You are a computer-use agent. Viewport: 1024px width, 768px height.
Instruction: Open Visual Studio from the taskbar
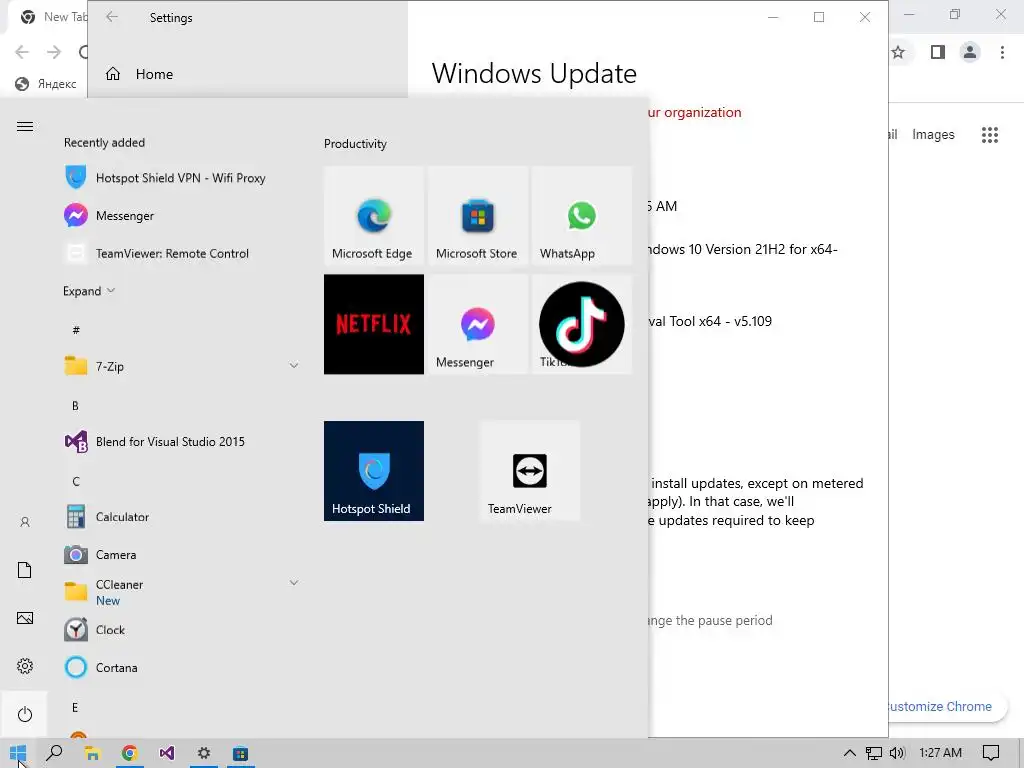point(167,753)
